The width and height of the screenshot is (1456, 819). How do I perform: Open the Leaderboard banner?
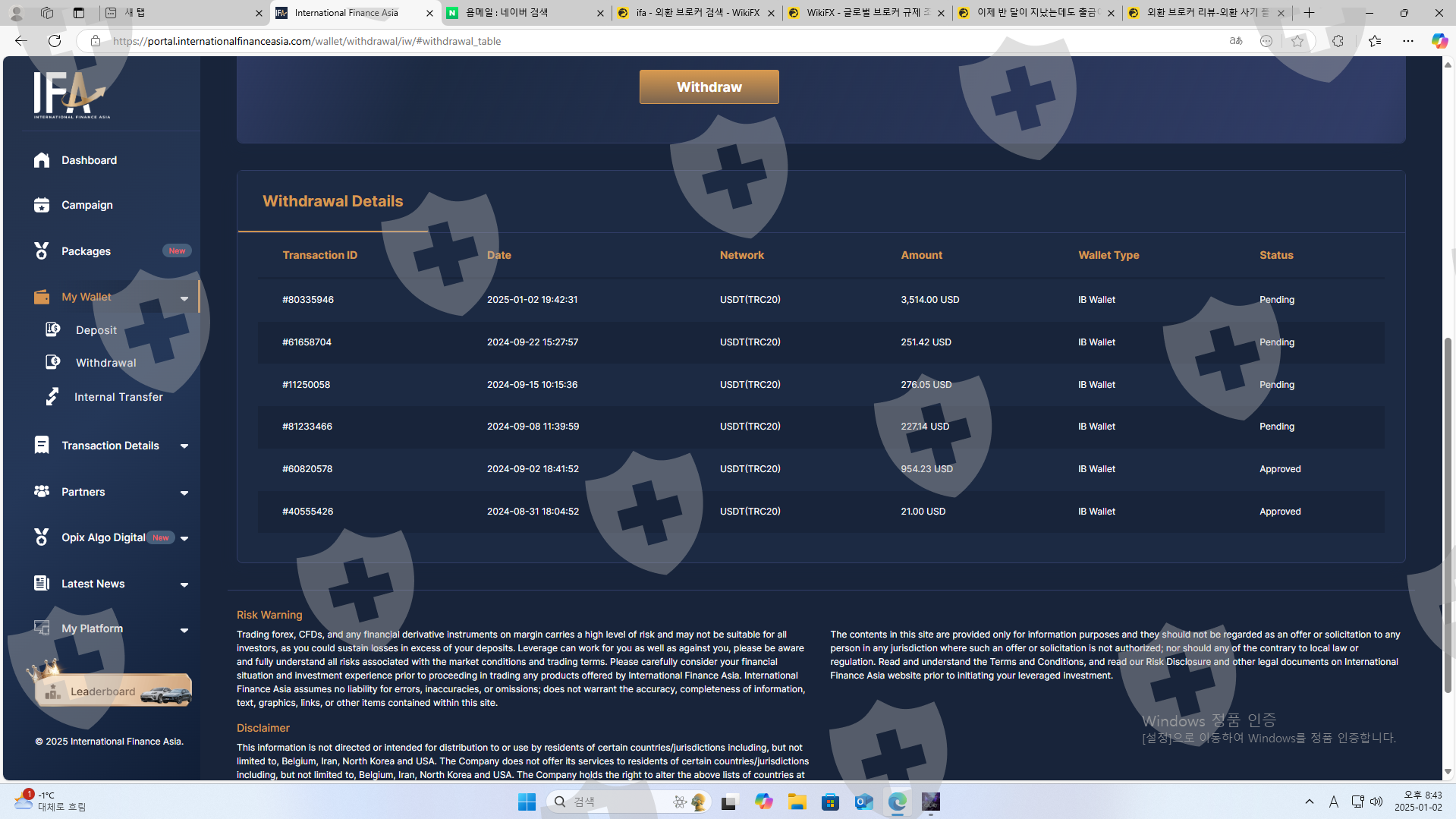click(x=113, y=690)
